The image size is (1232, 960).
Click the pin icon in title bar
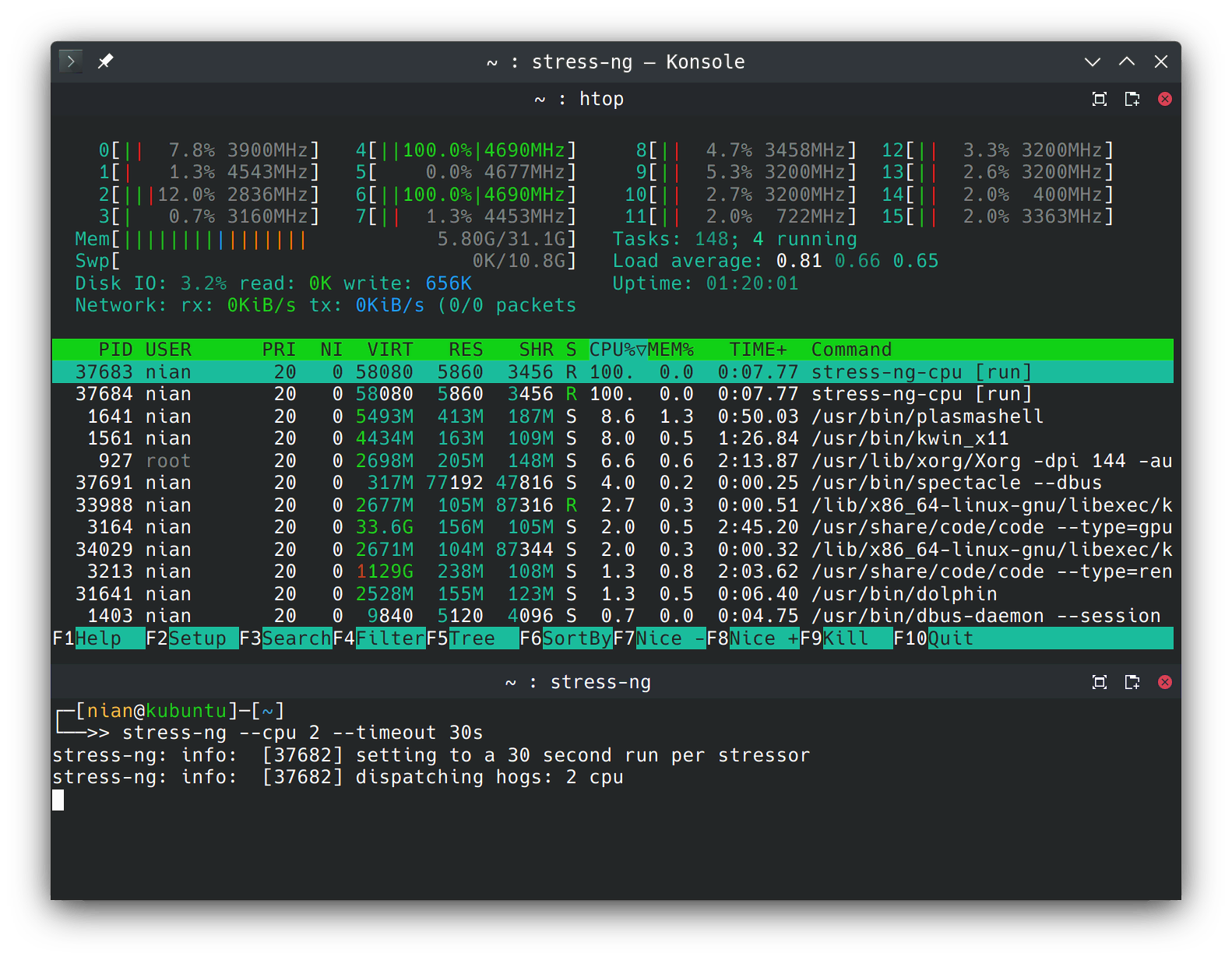105,62
